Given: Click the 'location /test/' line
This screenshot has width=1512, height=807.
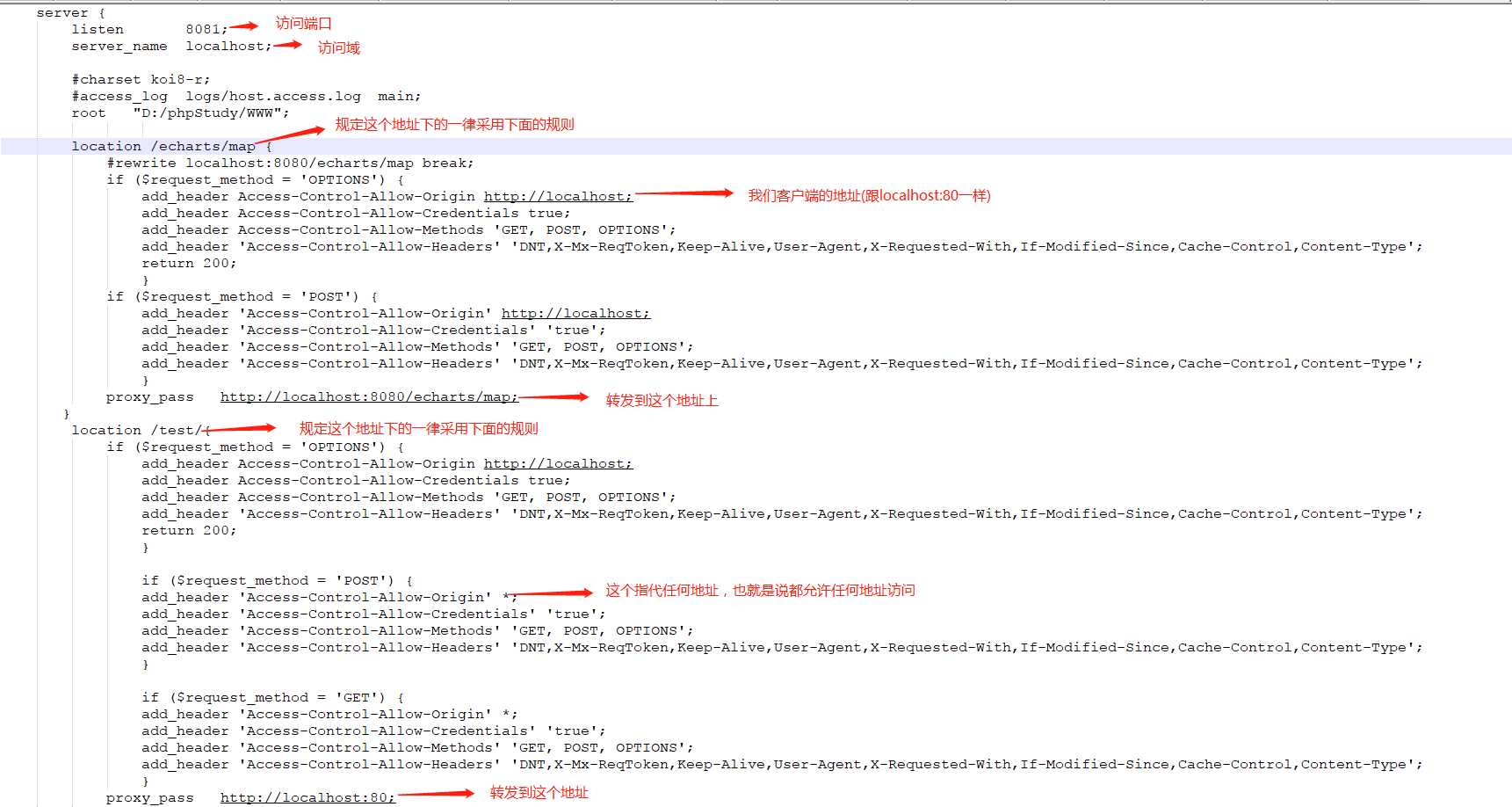Looking at the screenshot, I should (x=141, y=431).
